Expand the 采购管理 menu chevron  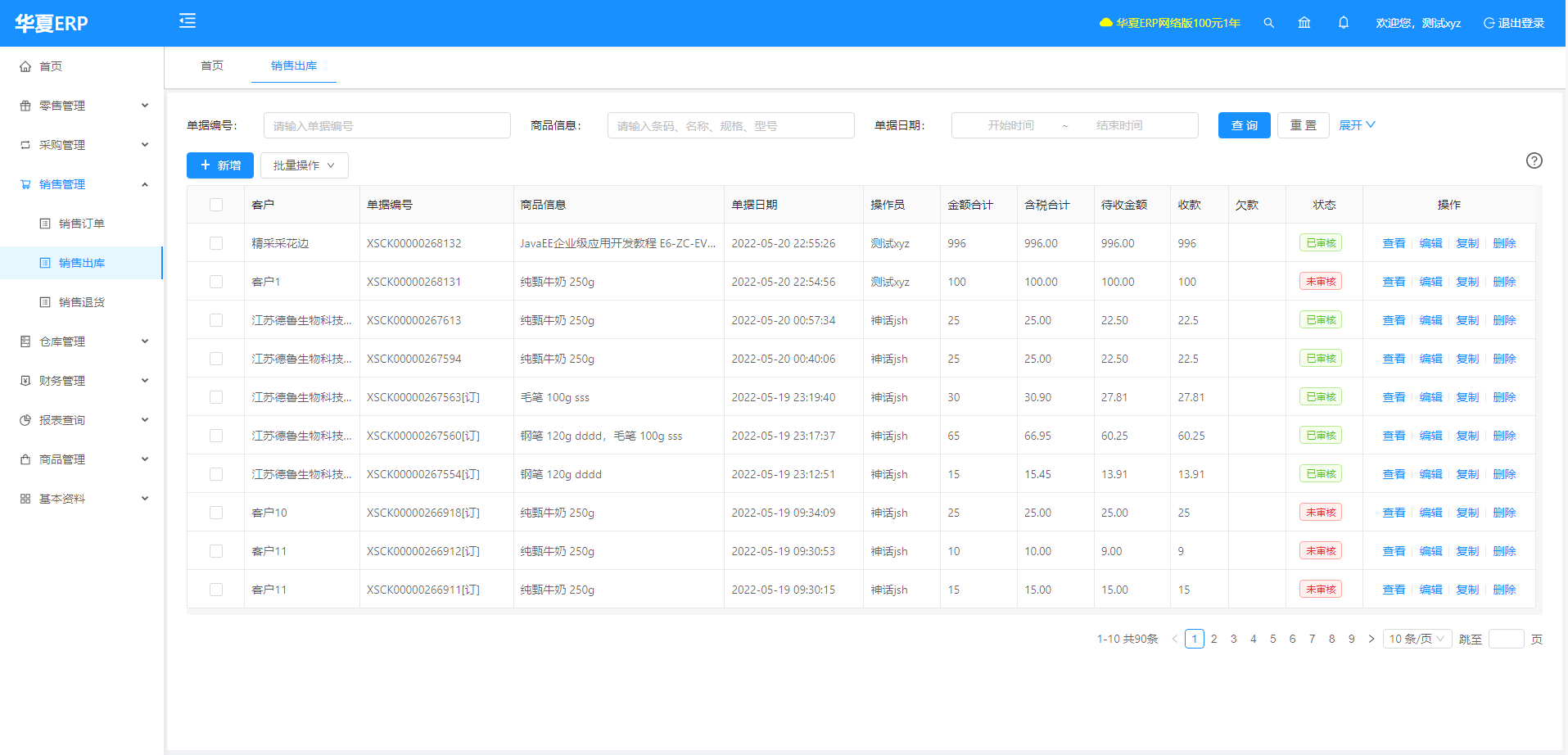145,145
